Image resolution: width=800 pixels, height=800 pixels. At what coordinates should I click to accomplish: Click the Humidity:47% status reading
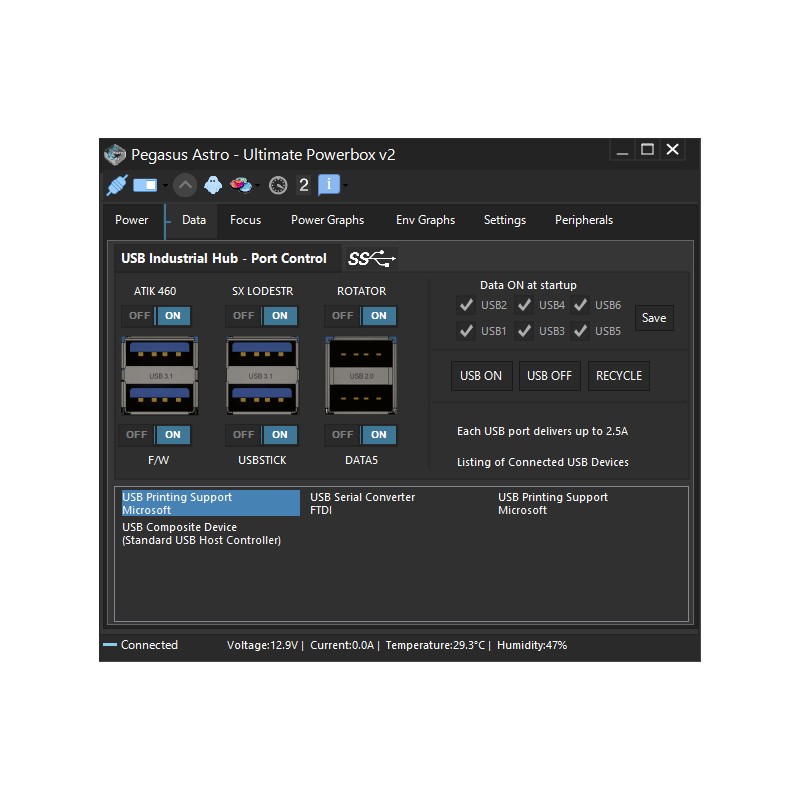click(x=532, y=645)
